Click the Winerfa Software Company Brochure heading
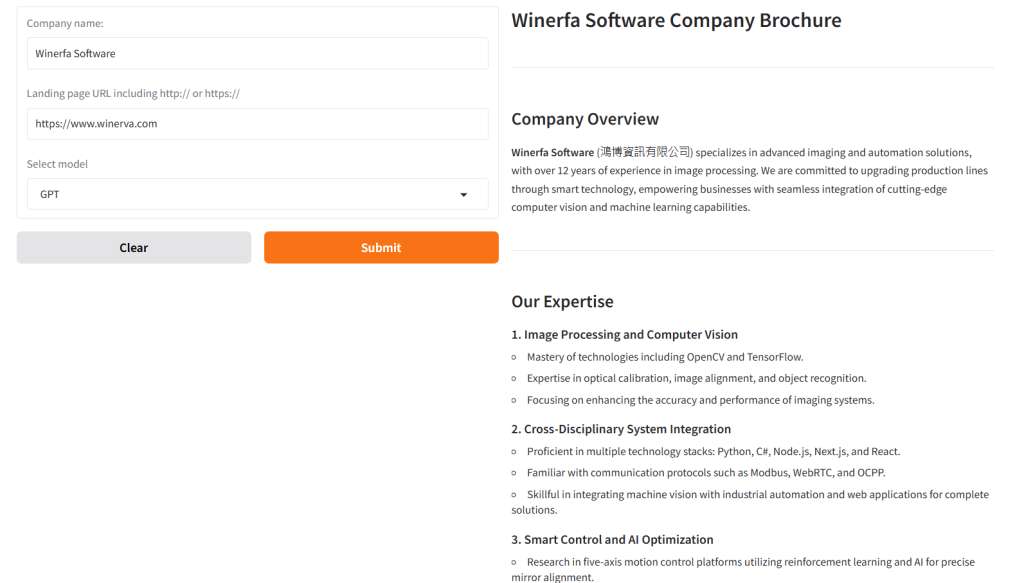The width and height of the screenshot is (1024, 583). [x=676, y=20]
